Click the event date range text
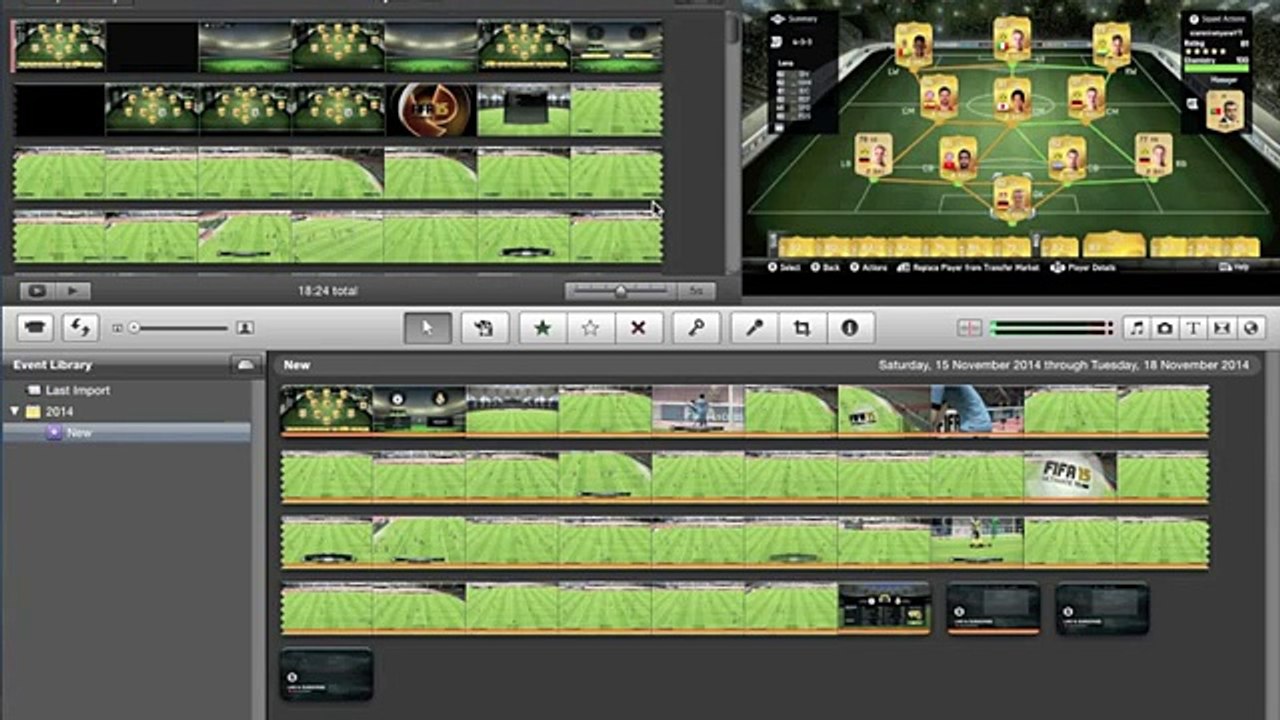Viewport: 1280px width, 720px height. [1064, 365]
